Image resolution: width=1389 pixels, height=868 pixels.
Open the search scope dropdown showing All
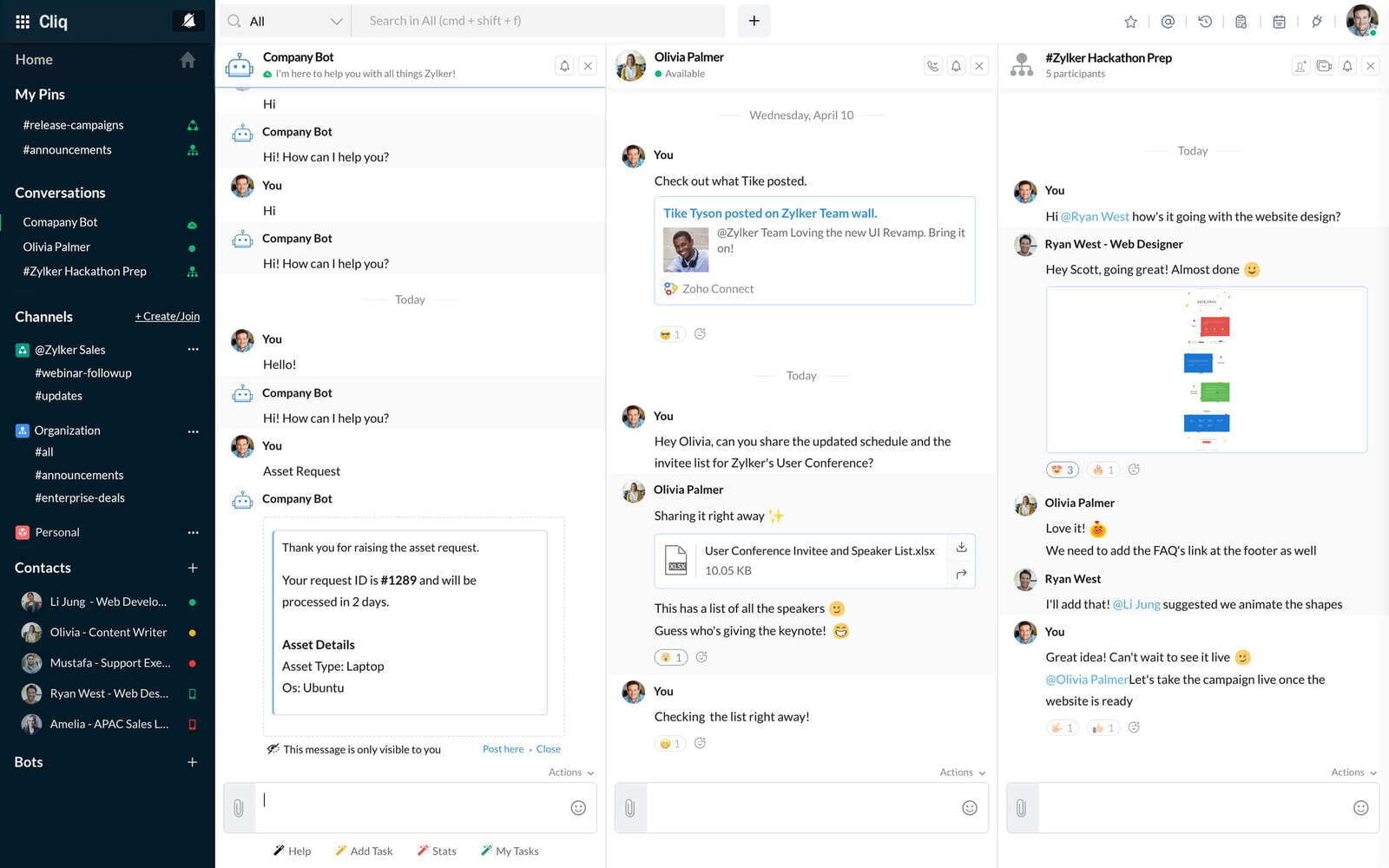click(286, 21)
